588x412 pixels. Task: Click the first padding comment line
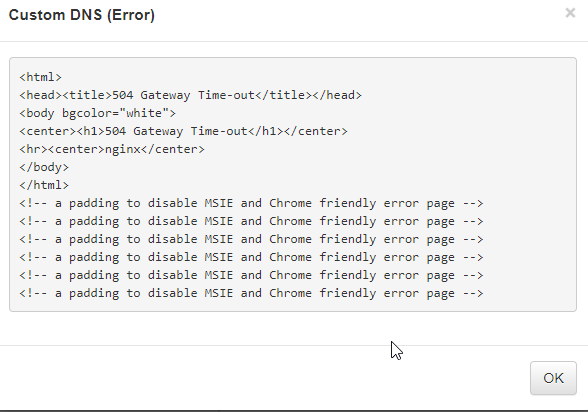(251, 203)
